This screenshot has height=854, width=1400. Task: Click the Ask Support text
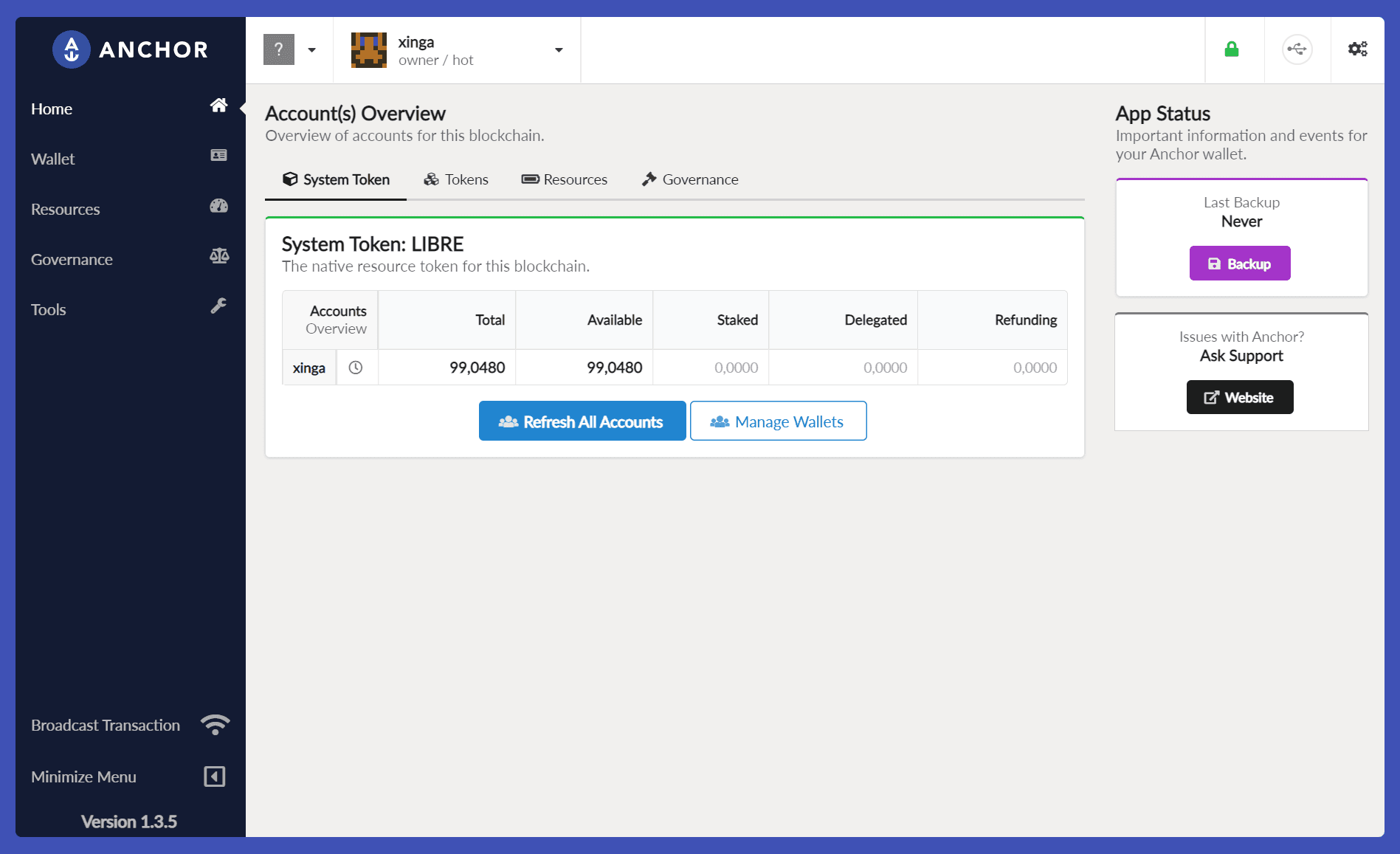click(1241, 356)
